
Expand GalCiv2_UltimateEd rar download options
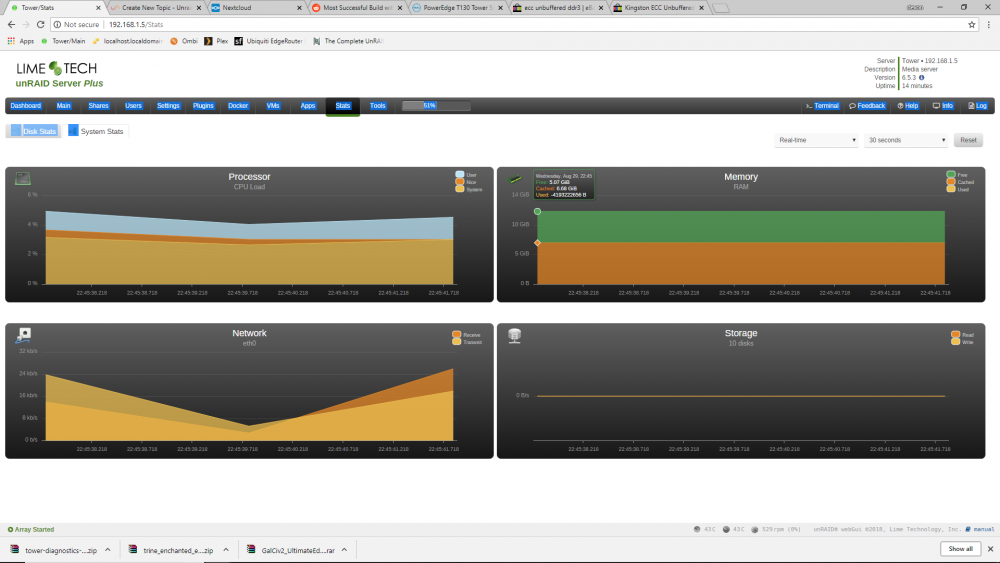344,550
